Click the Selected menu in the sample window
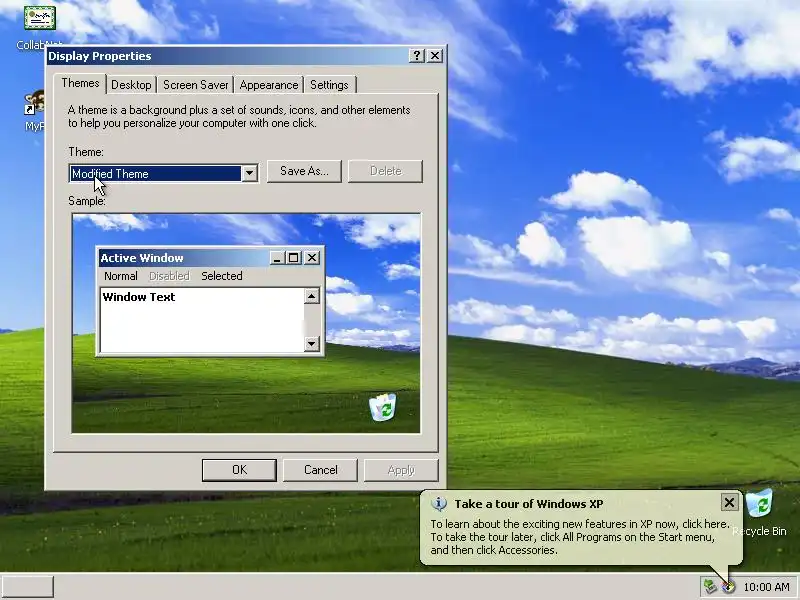Image resolution: width=800 pixels, height=600 pixels. [221, 276]
